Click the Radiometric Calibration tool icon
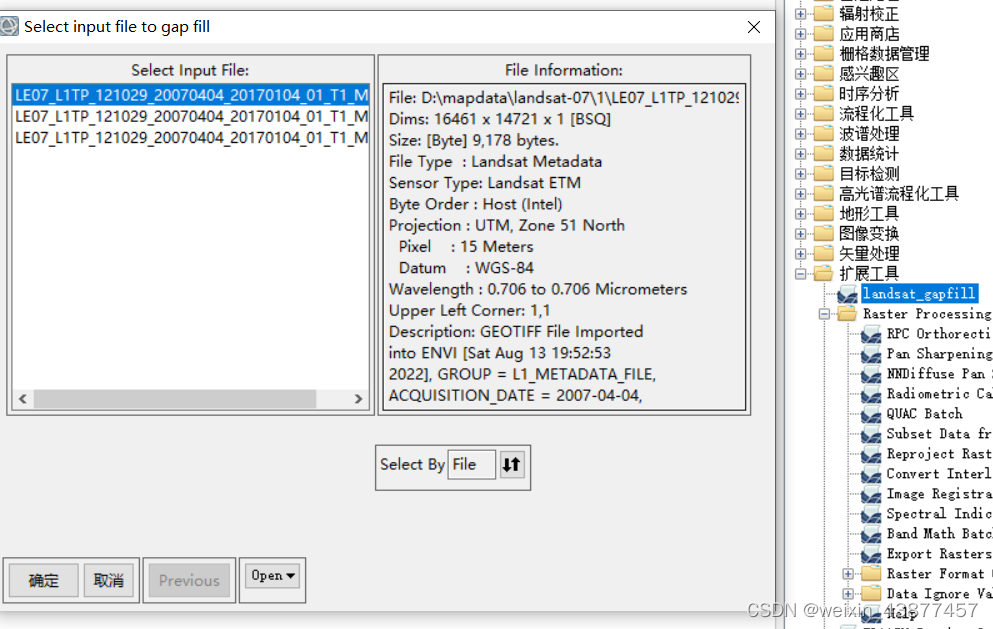The width and height of the screenshot is (993, 629). (871, 394)
